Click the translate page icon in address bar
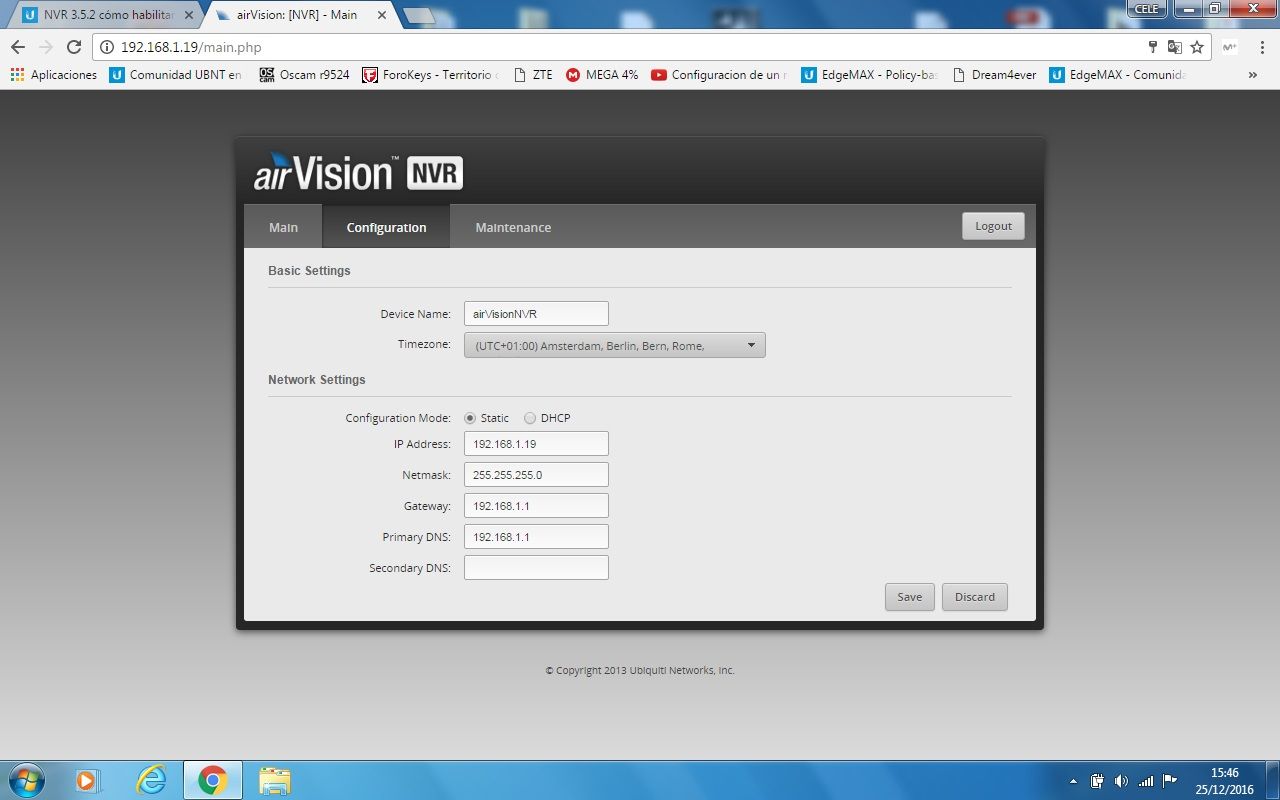The height and width of the screenshot is (800, 1280). (x=1175, y=47)
